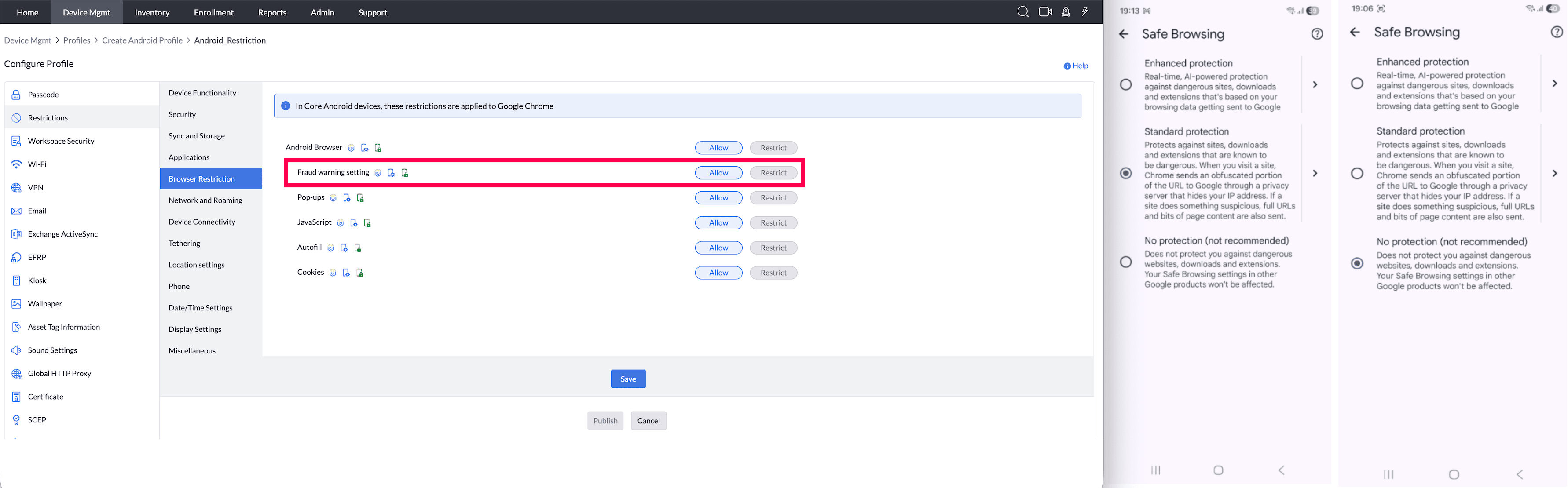
Task: Save the configured profile
Action: 628,379
